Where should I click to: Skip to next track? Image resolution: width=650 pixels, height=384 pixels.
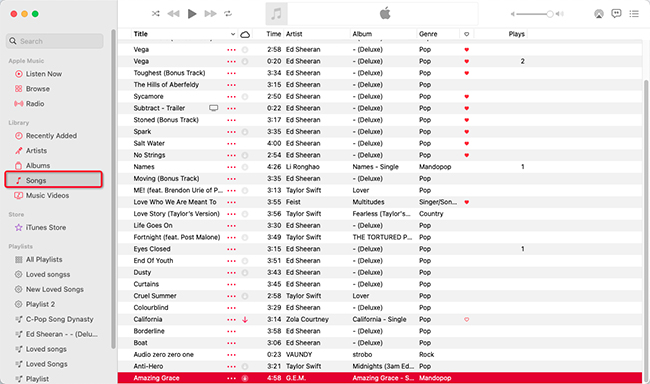click(210, 14)
